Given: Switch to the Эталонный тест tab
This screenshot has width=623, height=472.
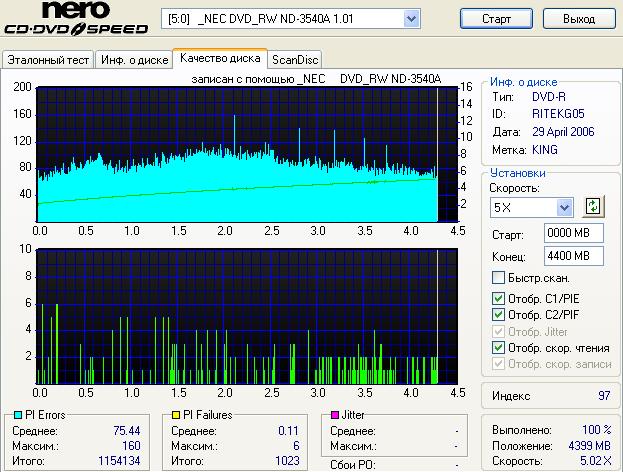Looking at the screenshot, I should tap(48, 59).
